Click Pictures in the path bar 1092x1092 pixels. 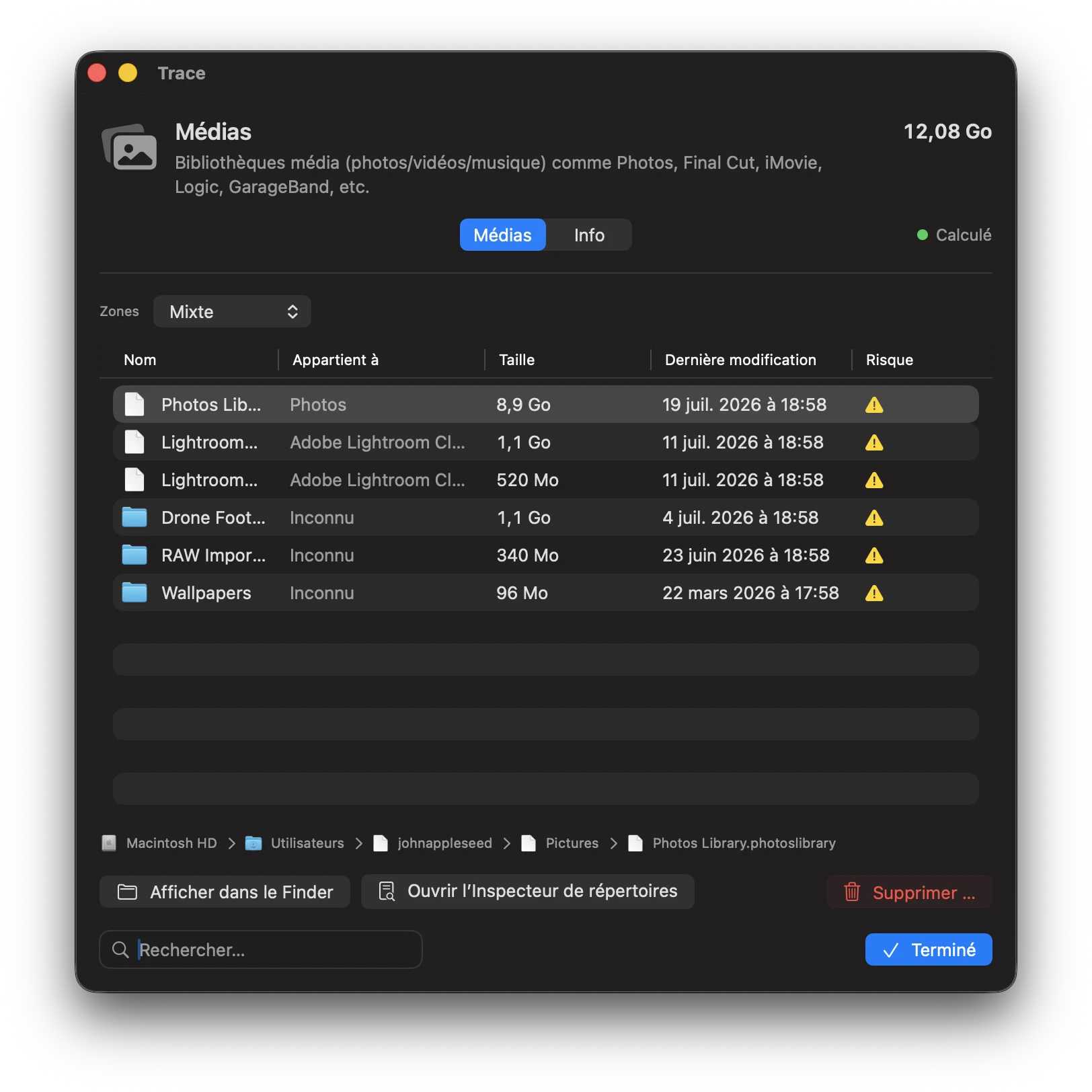click(572, 843)
